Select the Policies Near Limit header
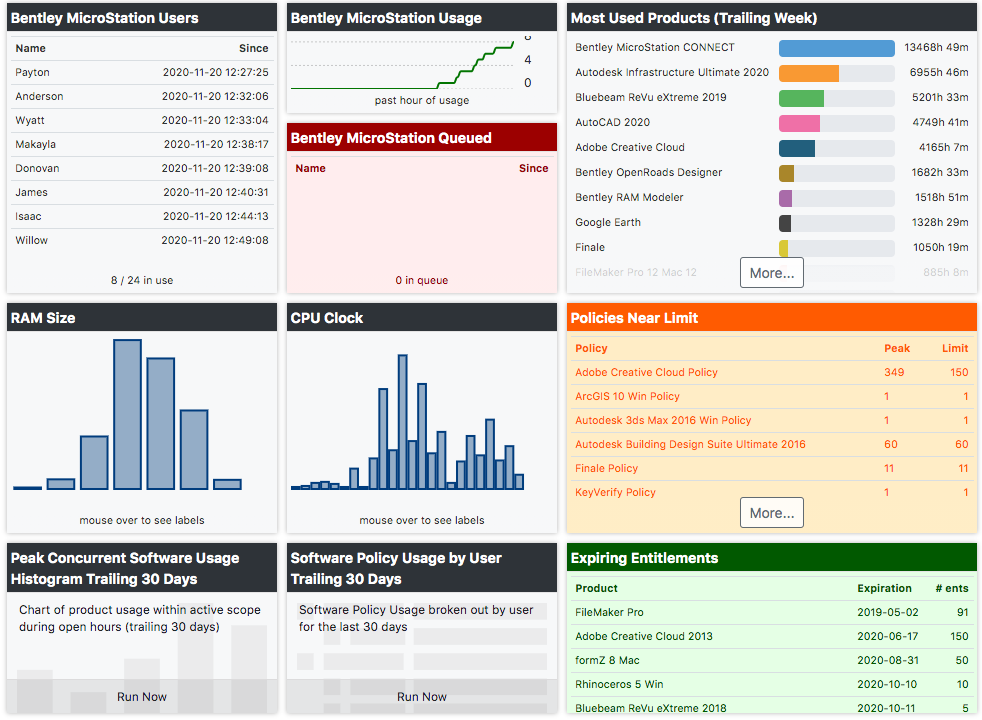Image resolution: width=982 pixels, height=720 pixels. (772, 318)
